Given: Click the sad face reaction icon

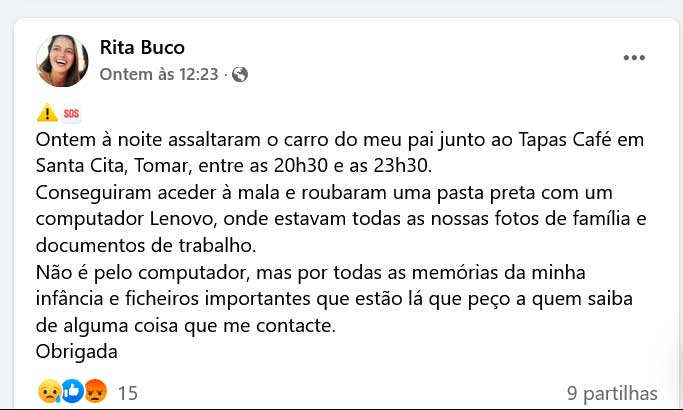Looking at the screenshot, I should [48, 392].
